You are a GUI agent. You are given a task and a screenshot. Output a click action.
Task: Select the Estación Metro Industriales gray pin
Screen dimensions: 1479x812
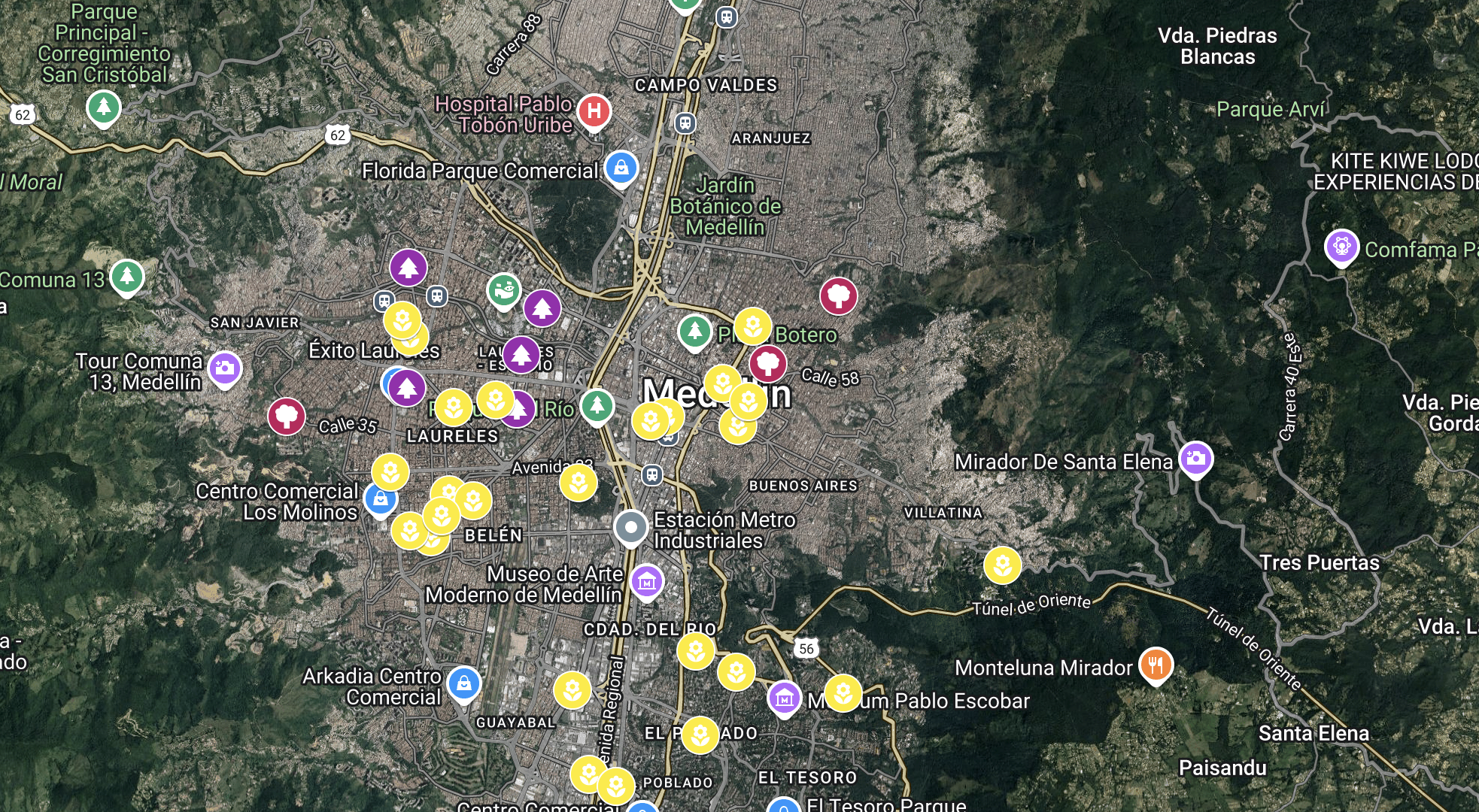[x=630, y=526]
